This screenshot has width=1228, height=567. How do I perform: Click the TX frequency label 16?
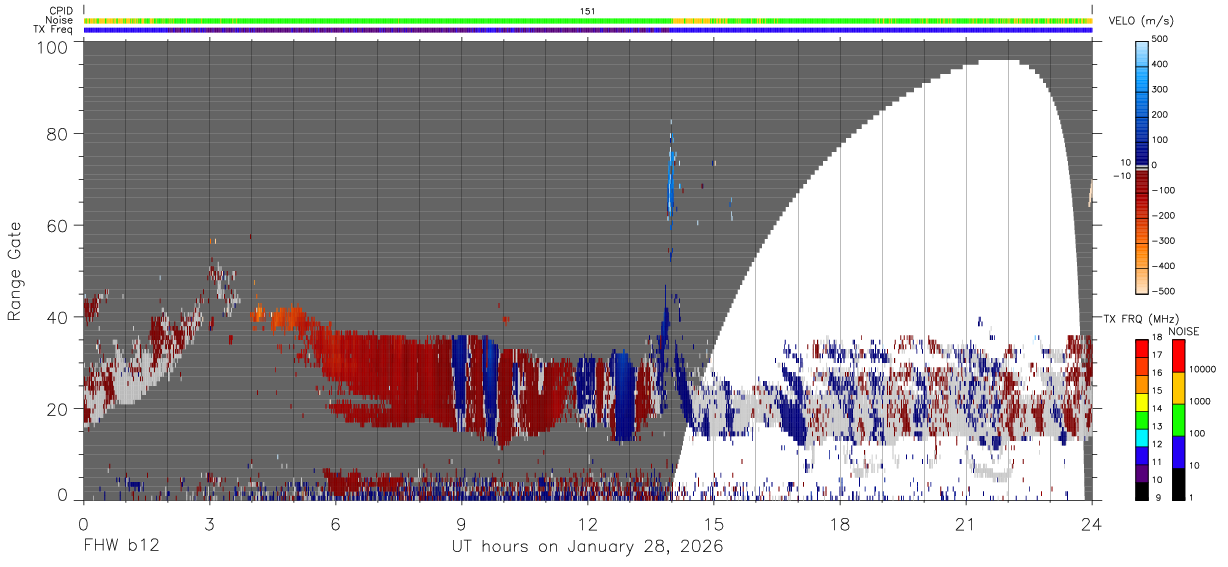[x=1159, y=376]
